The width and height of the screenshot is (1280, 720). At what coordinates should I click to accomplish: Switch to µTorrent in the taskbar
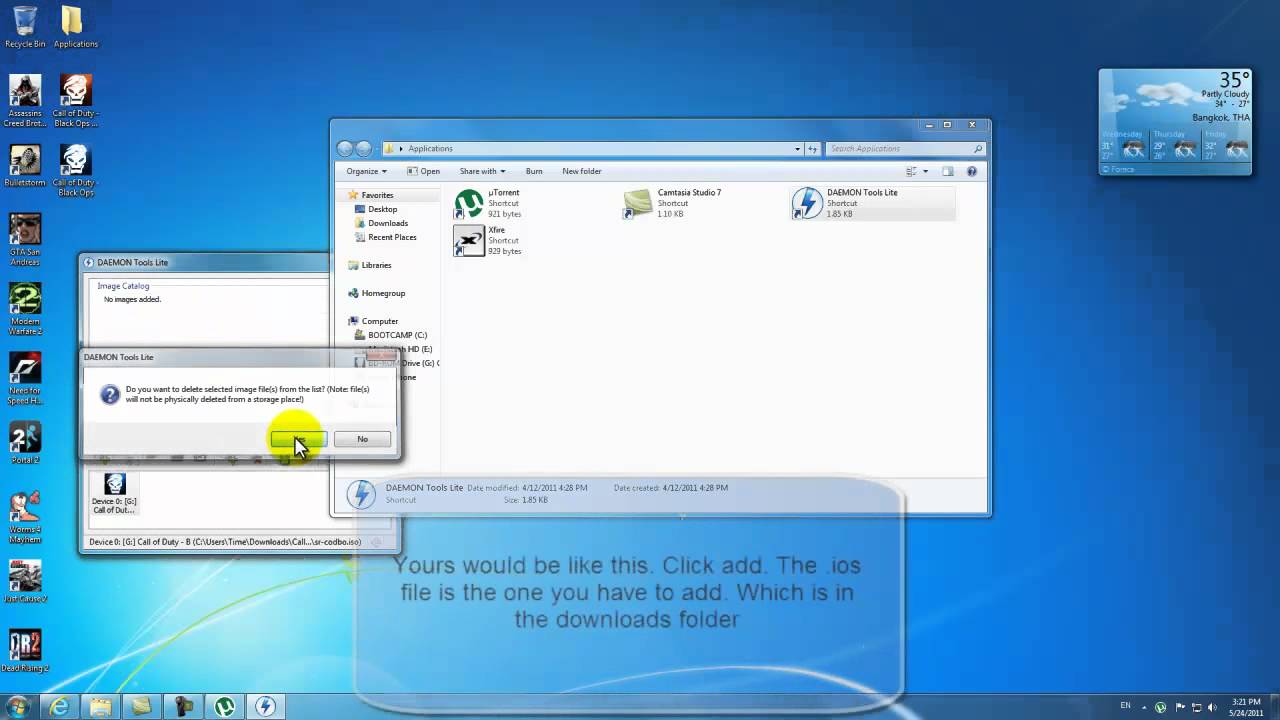click(224, 706)
